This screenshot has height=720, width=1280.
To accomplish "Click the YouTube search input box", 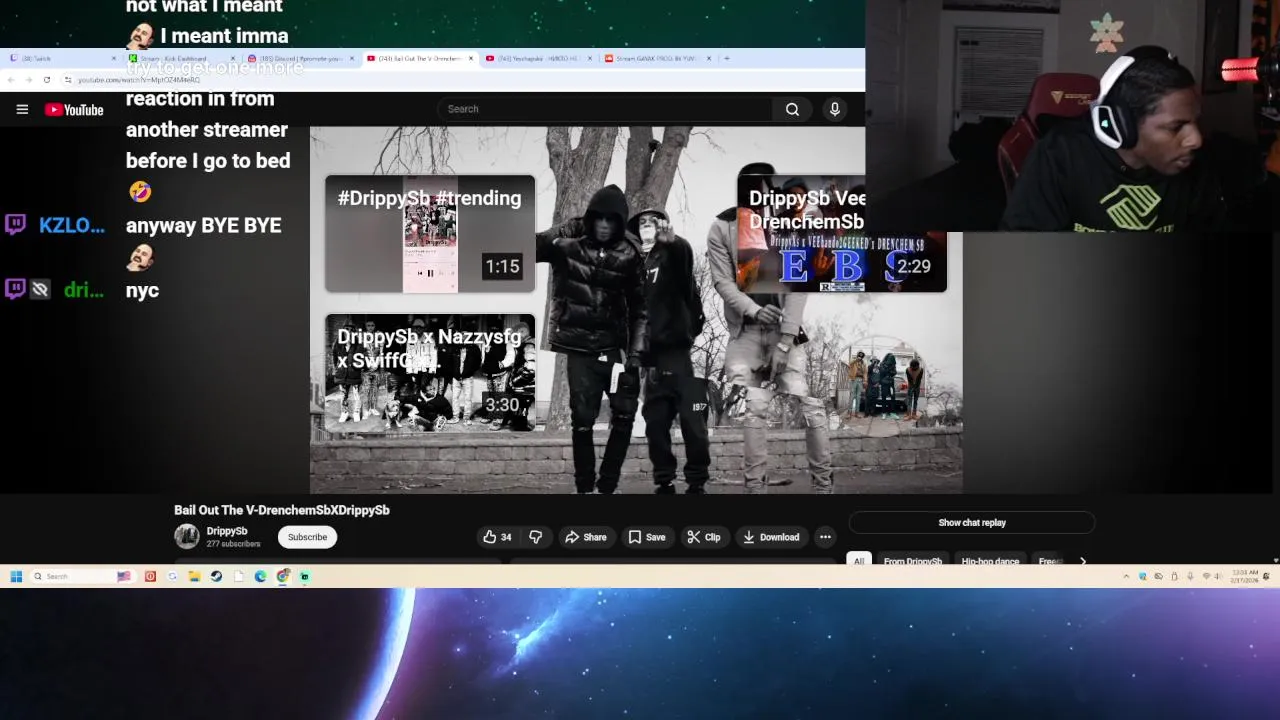I will click(x=605, y=109).
